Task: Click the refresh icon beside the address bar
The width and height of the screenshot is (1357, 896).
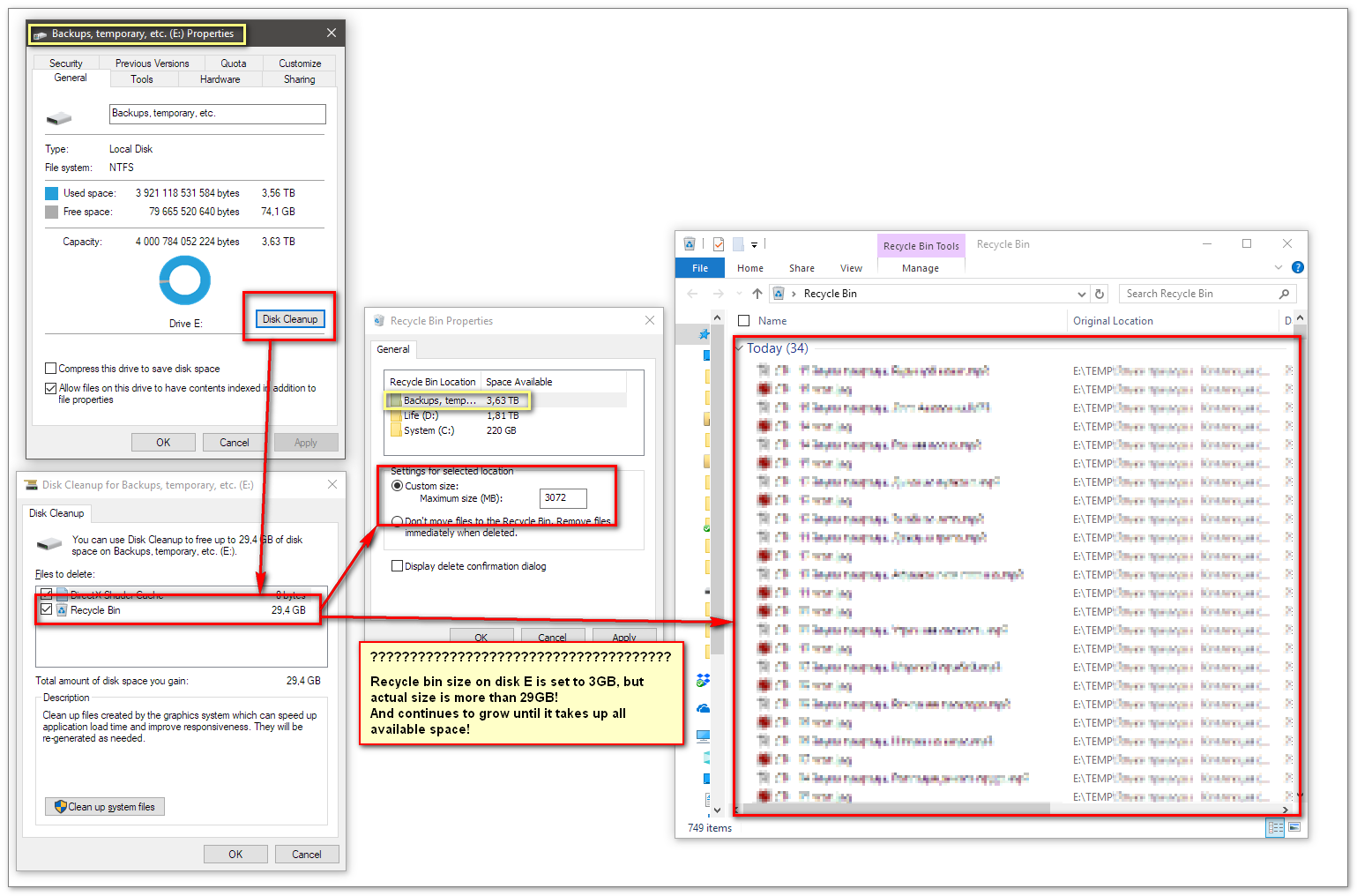Action: 1100,294
